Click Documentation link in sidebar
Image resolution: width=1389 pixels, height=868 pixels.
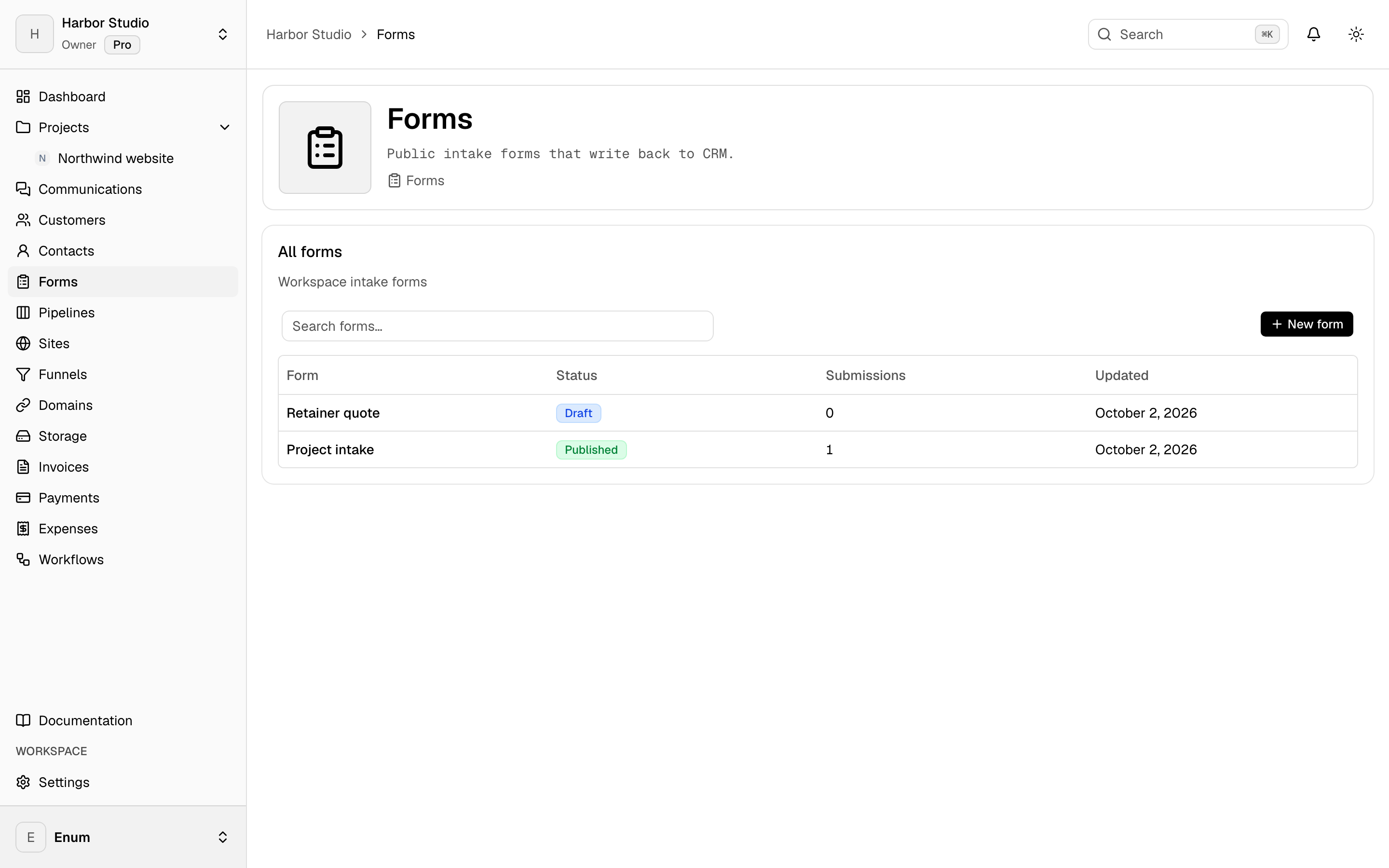pos(123,720)
